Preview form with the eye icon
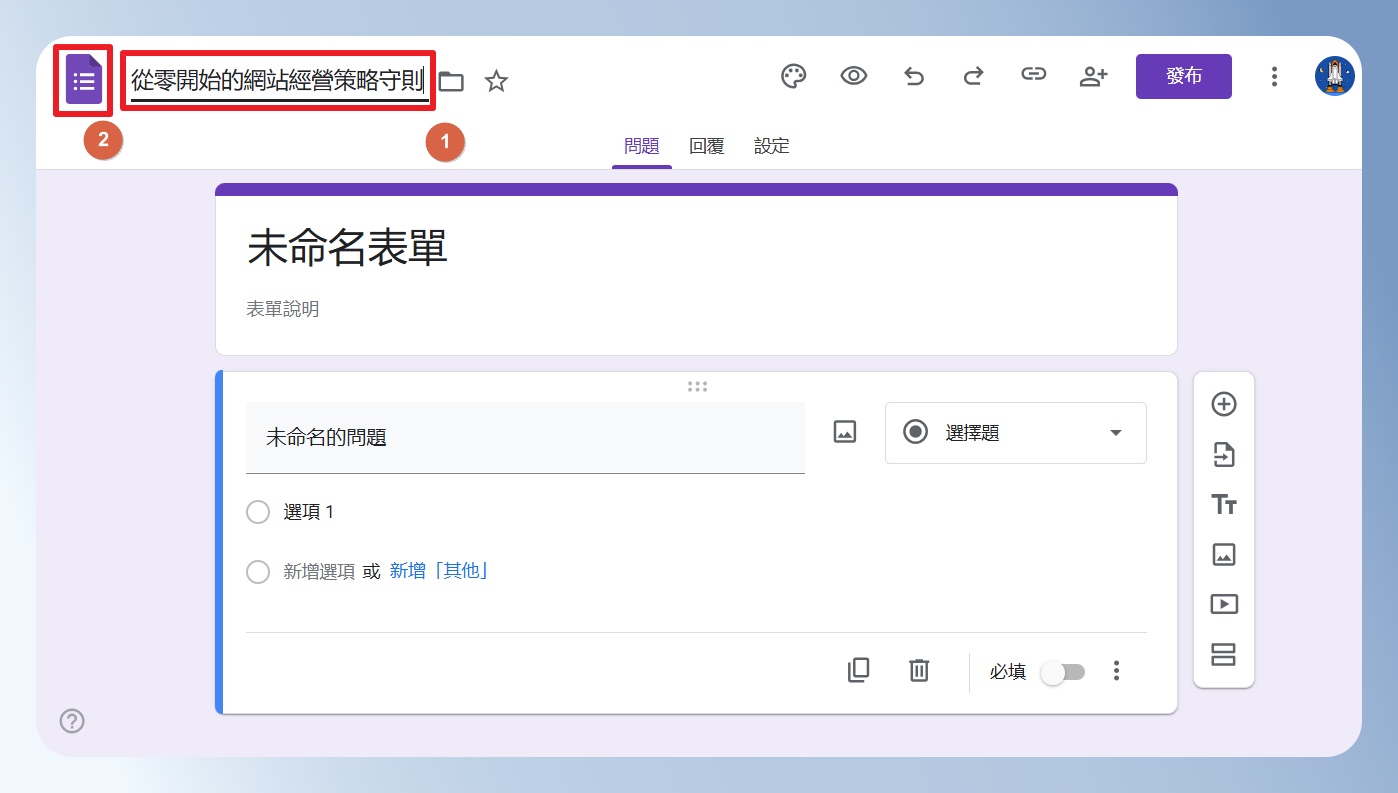This screenshot has height=793, width=1398. 853,76
